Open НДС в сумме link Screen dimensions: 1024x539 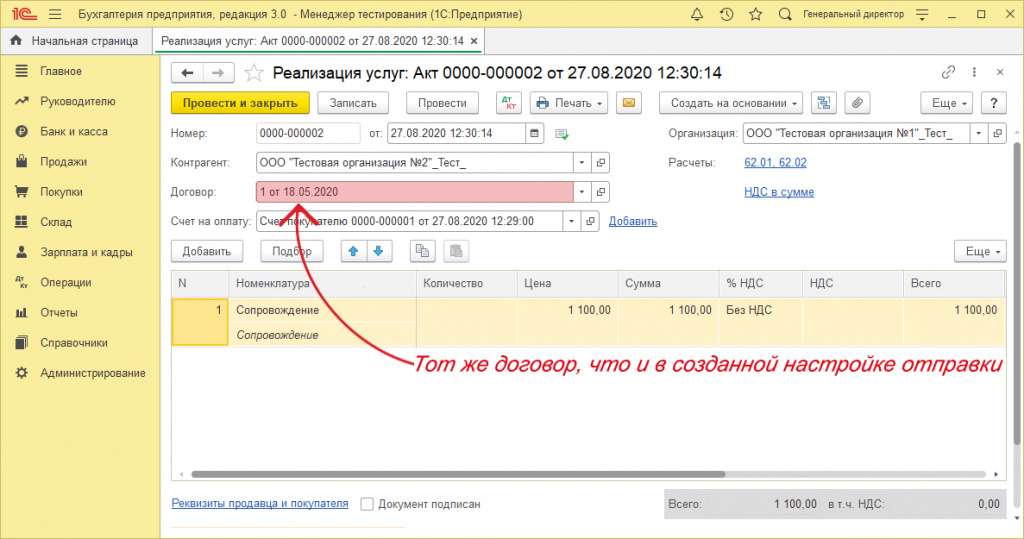779,192
